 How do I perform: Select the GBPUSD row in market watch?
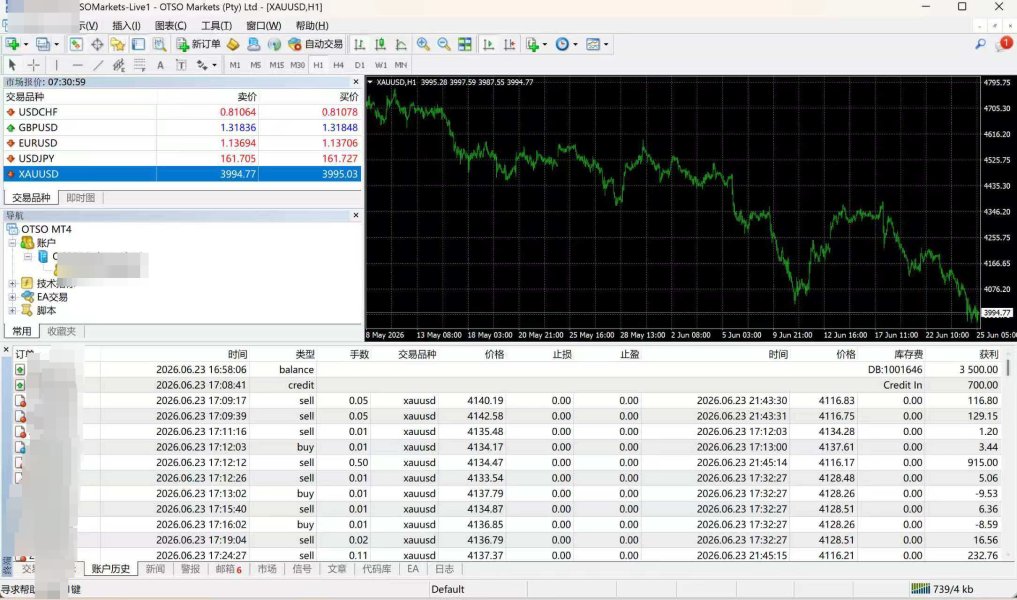(182, 127)
